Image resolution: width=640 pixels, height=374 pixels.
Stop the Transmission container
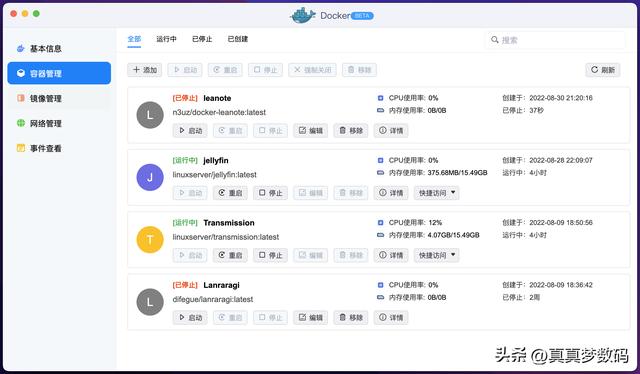click(270, 255)
